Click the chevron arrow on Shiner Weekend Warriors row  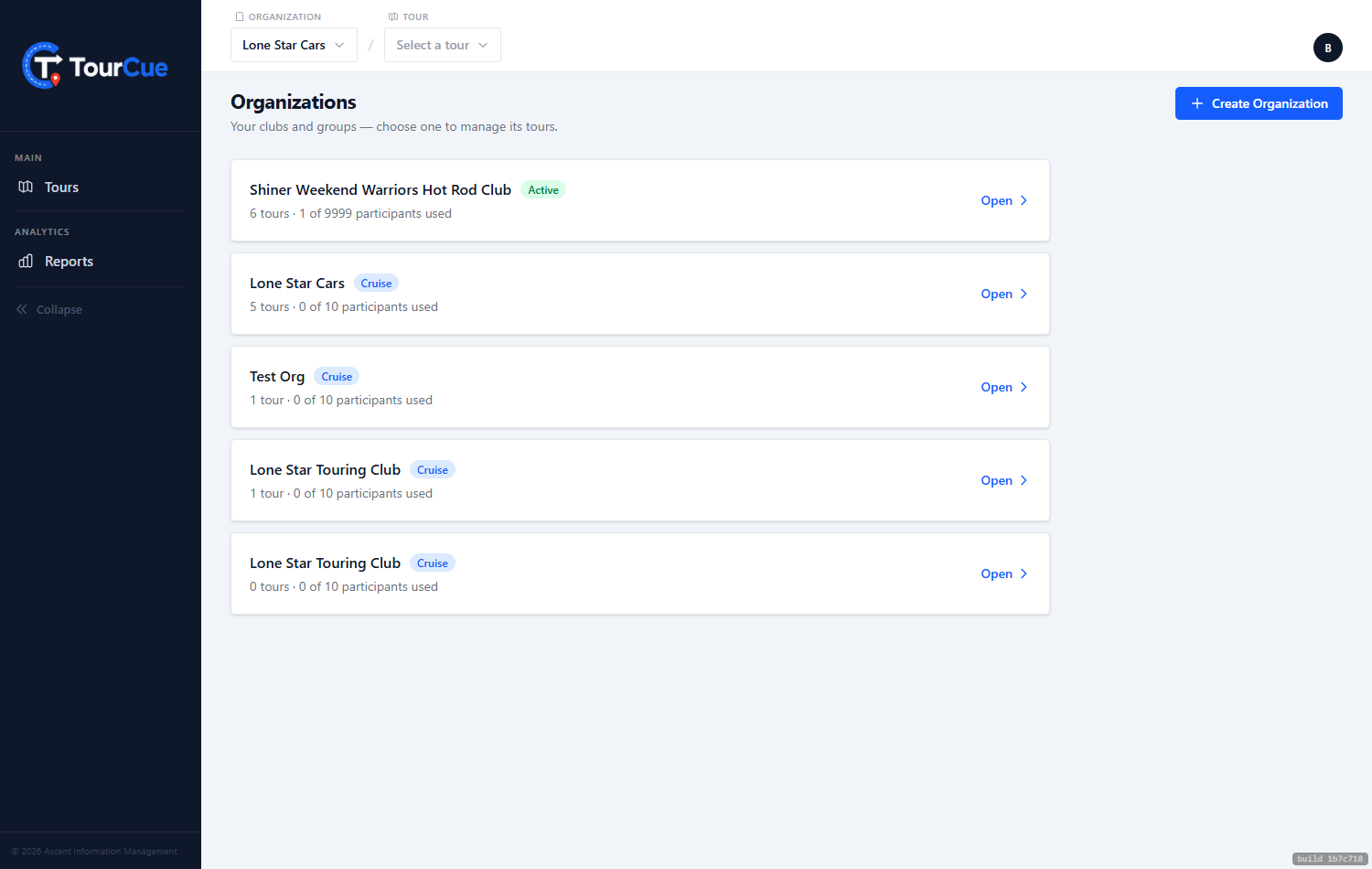1024,200
